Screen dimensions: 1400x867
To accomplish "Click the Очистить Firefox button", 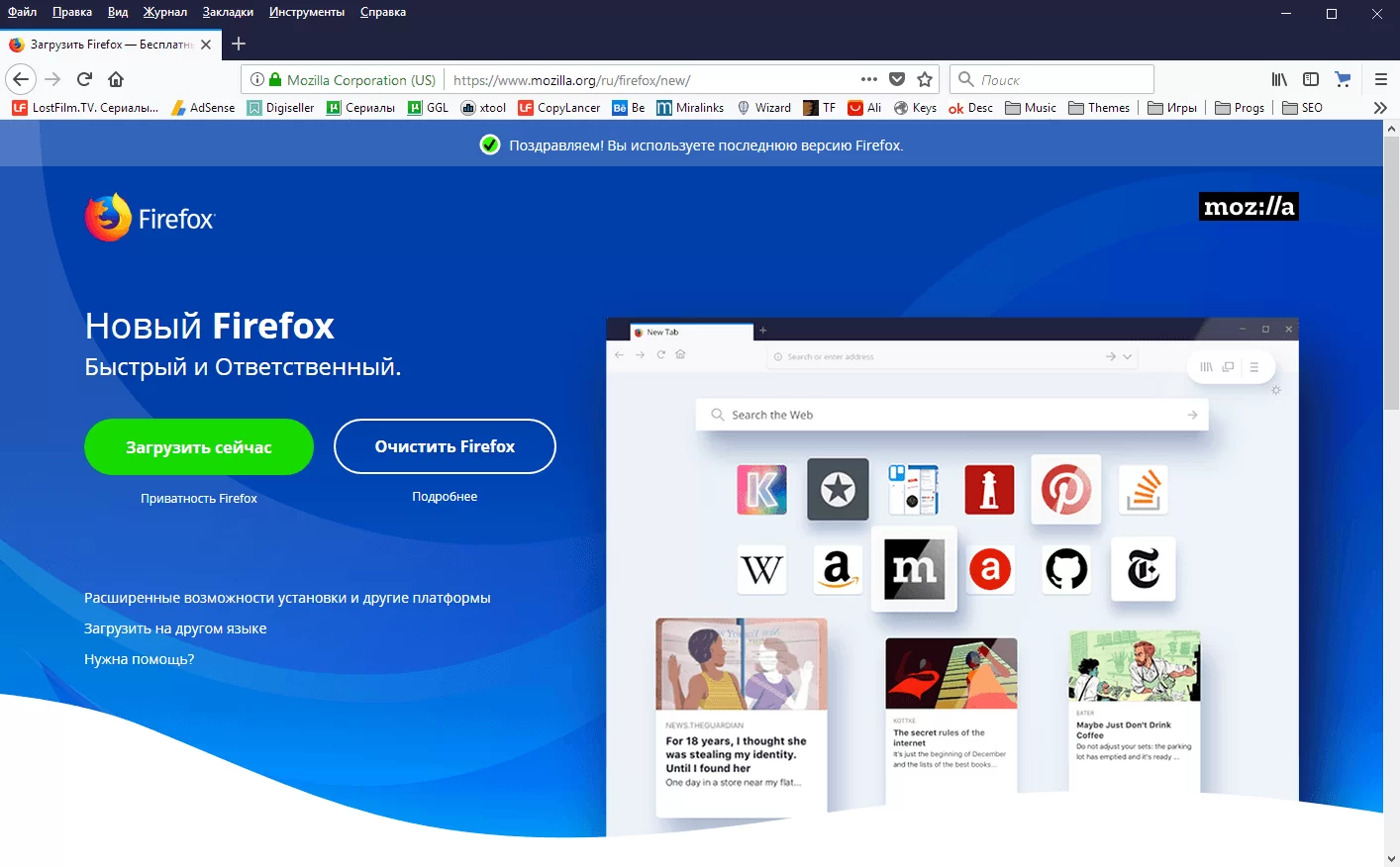I will coord(445,446).
